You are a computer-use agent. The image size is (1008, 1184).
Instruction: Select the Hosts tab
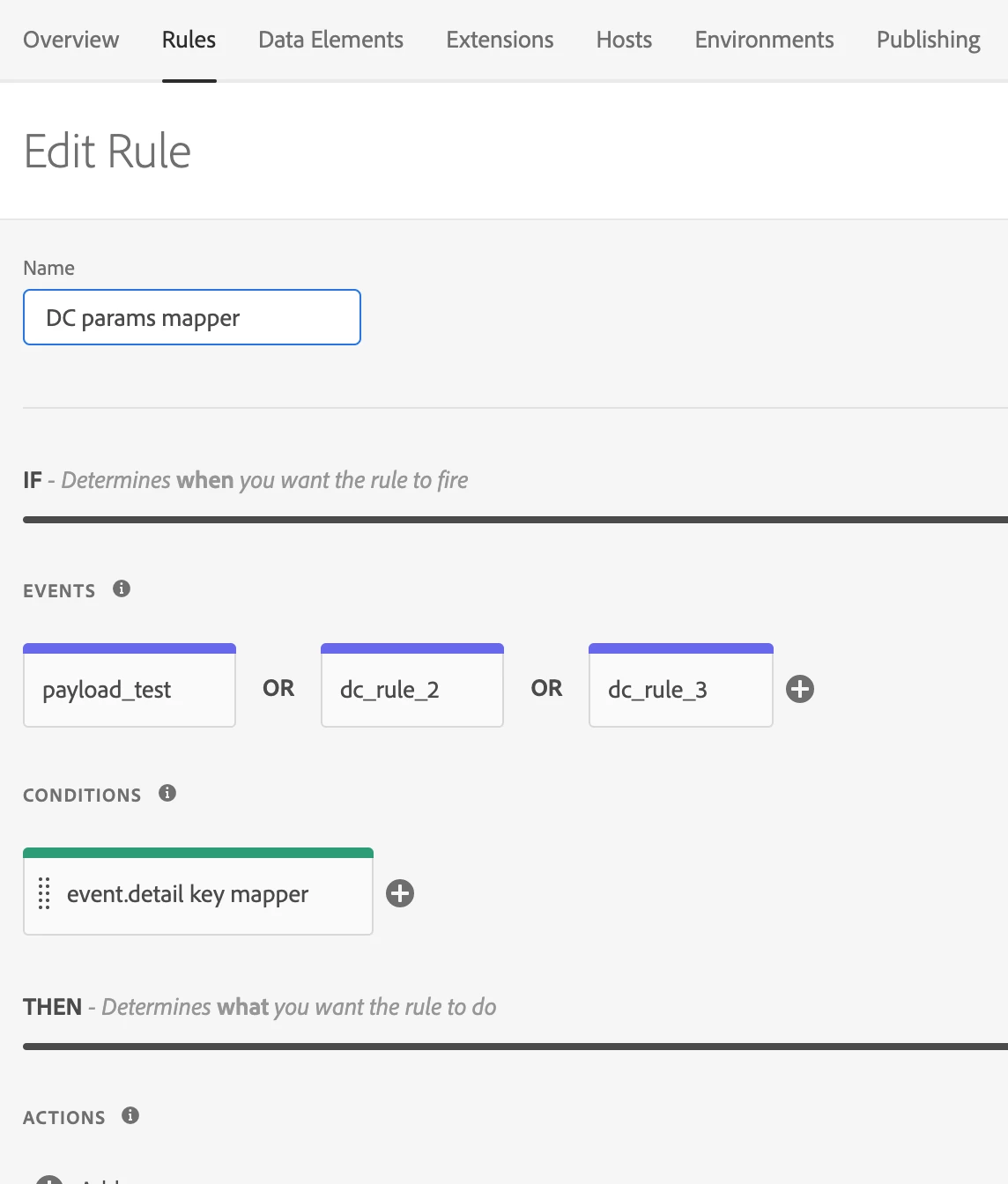point(624,40)
